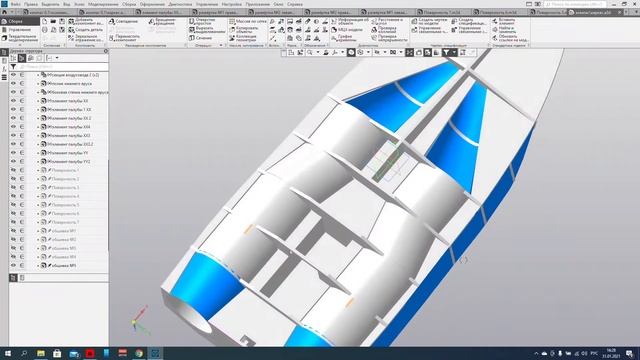Switch to Поверхность 7.m3d document tab
This screenshot has height=360, width=640.
coord(445,13)
